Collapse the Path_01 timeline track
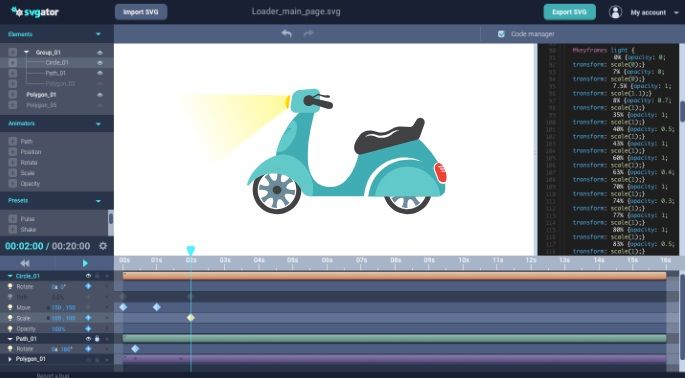This screenshot has height=378, width=685. click(10, 339)
